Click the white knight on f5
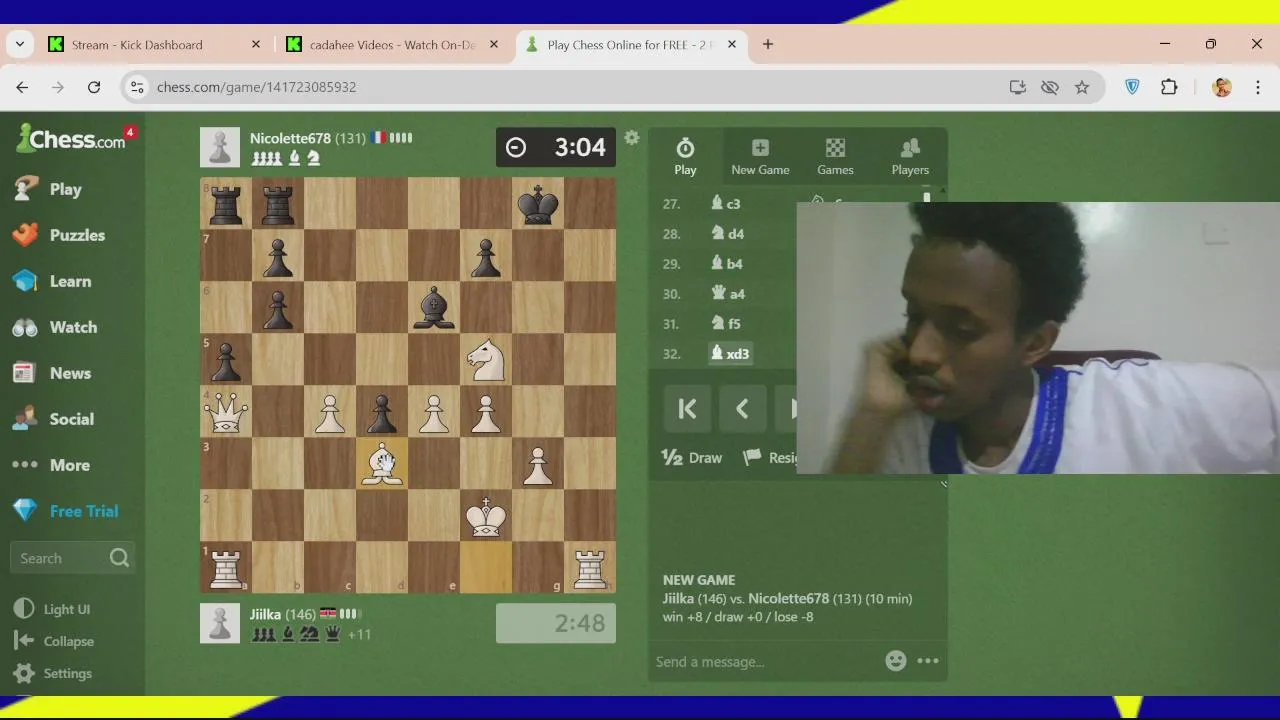This screenshot has height=720, width=1280. [486, 359]
